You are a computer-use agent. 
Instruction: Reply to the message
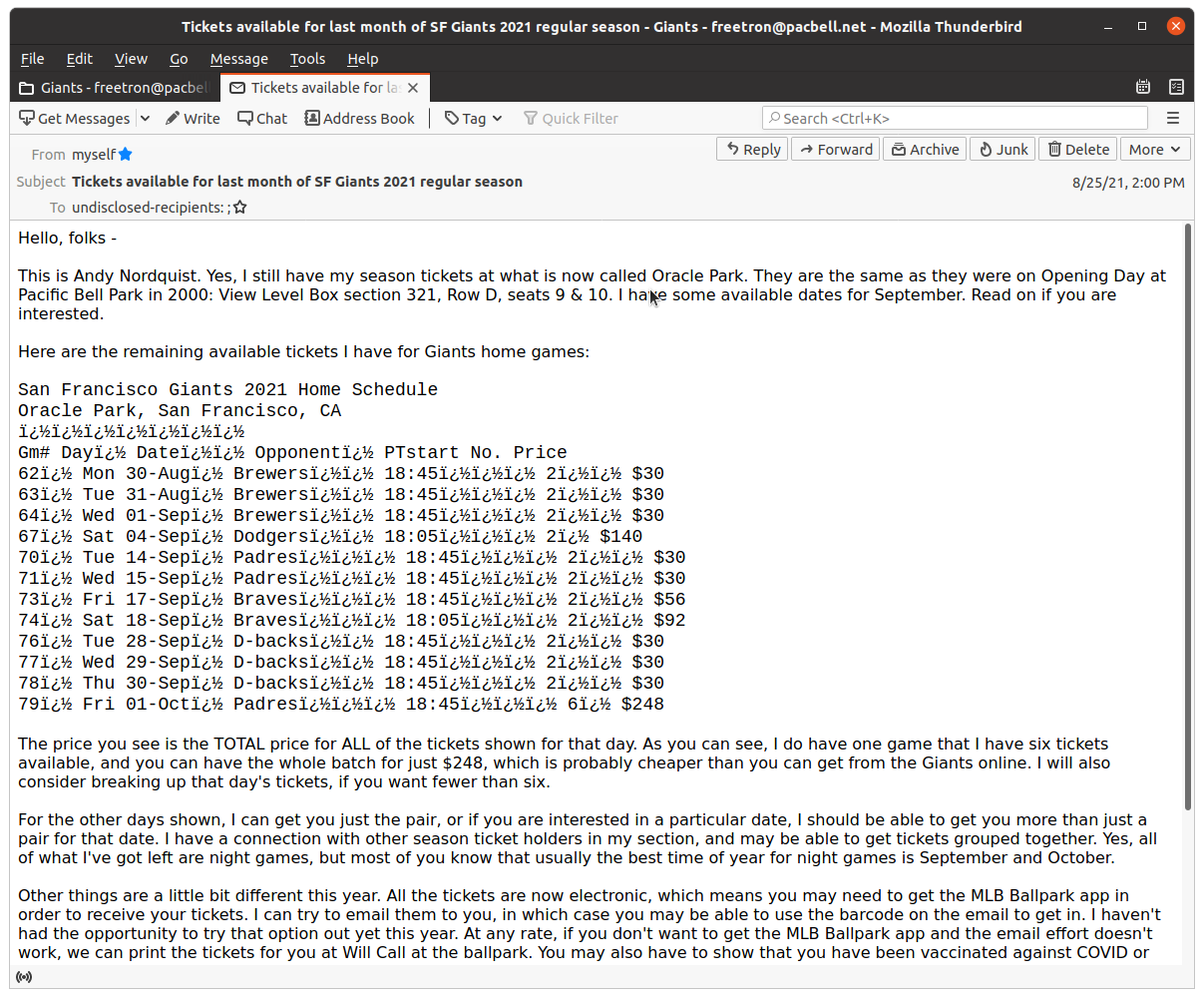753,149
